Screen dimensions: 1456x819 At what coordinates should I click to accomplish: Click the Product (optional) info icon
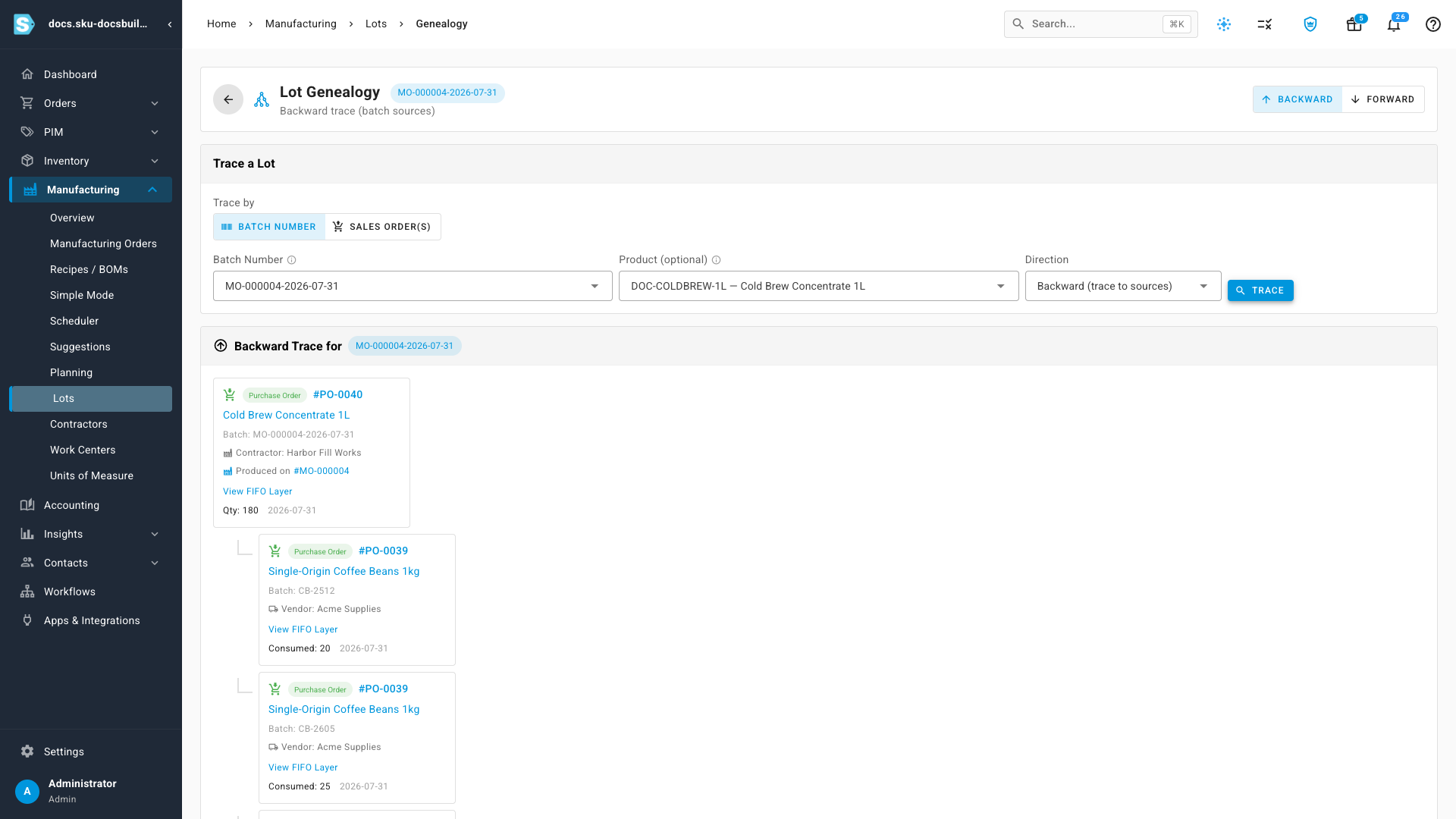[x=717, y=260]
